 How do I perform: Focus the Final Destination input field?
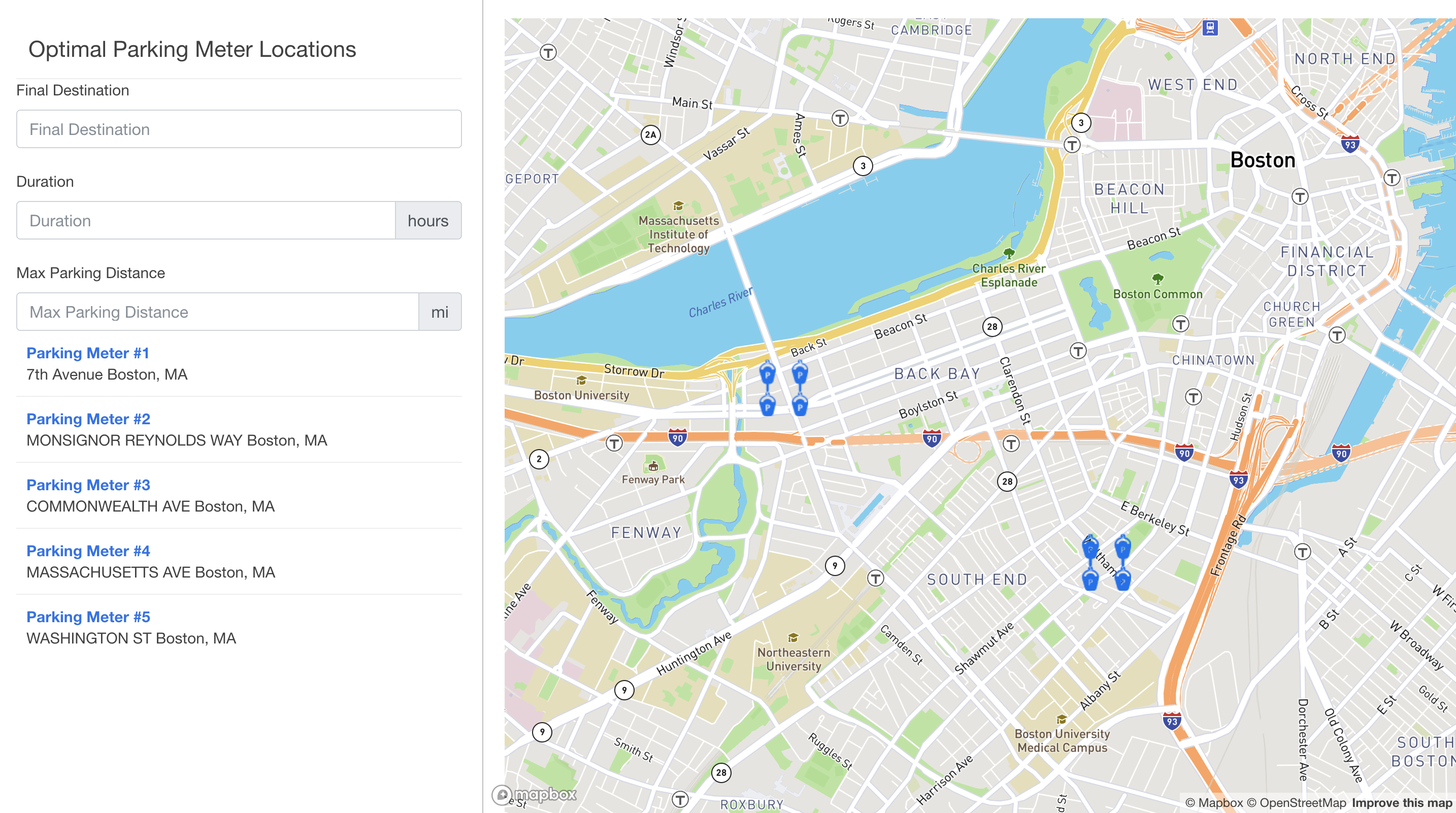239,129
